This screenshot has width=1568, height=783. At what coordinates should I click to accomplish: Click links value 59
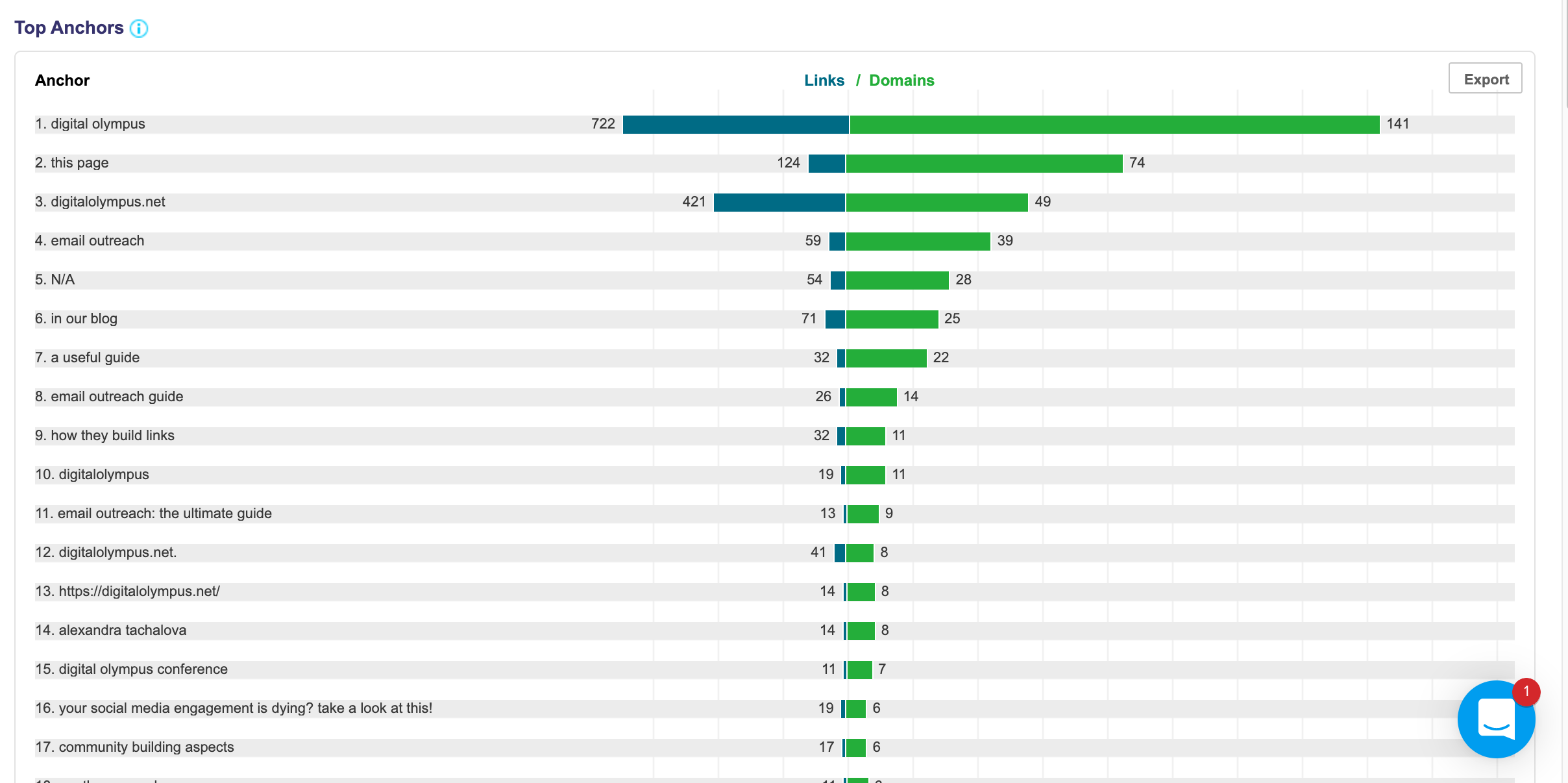pos(813,241)
